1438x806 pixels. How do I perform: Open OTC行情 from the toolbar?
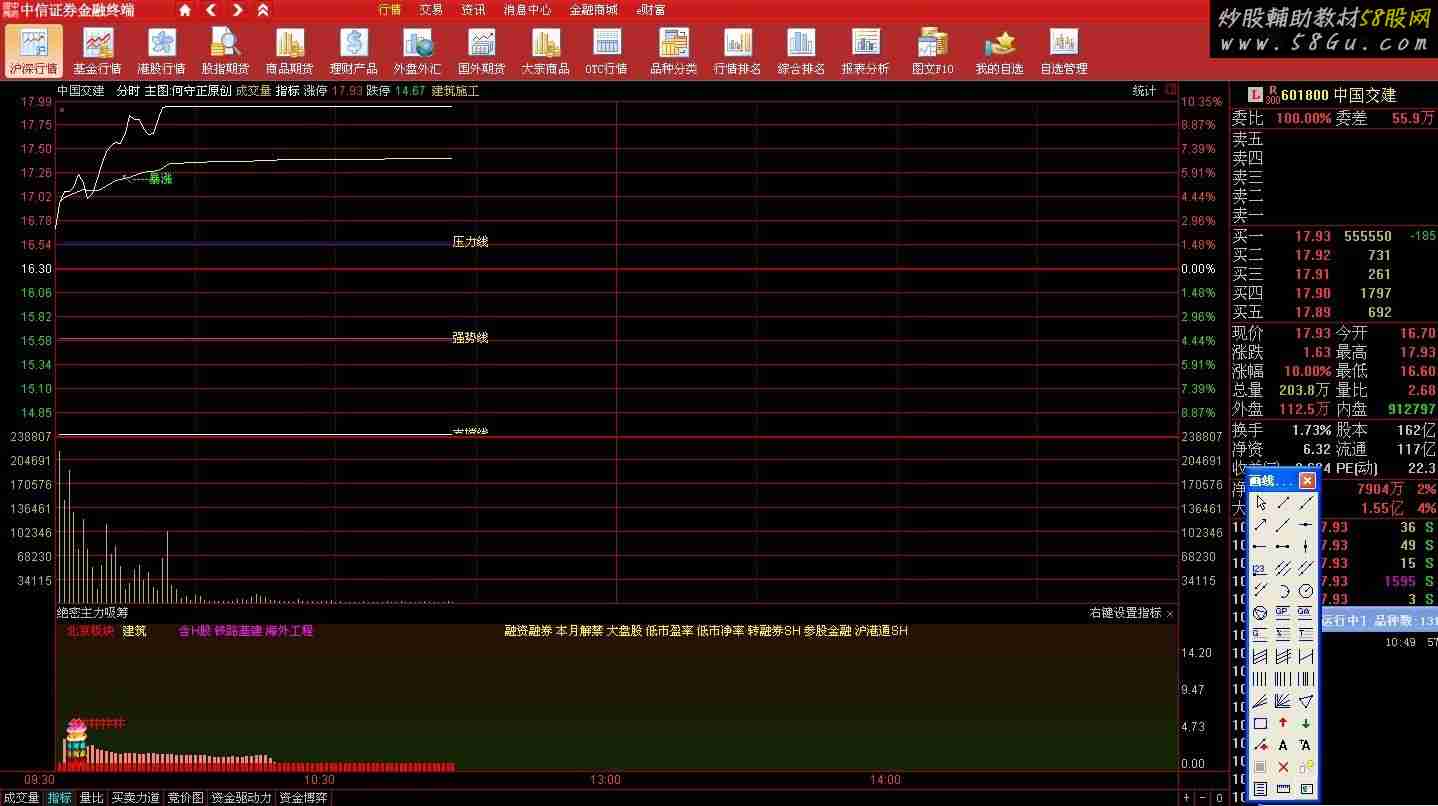(607, 51)
